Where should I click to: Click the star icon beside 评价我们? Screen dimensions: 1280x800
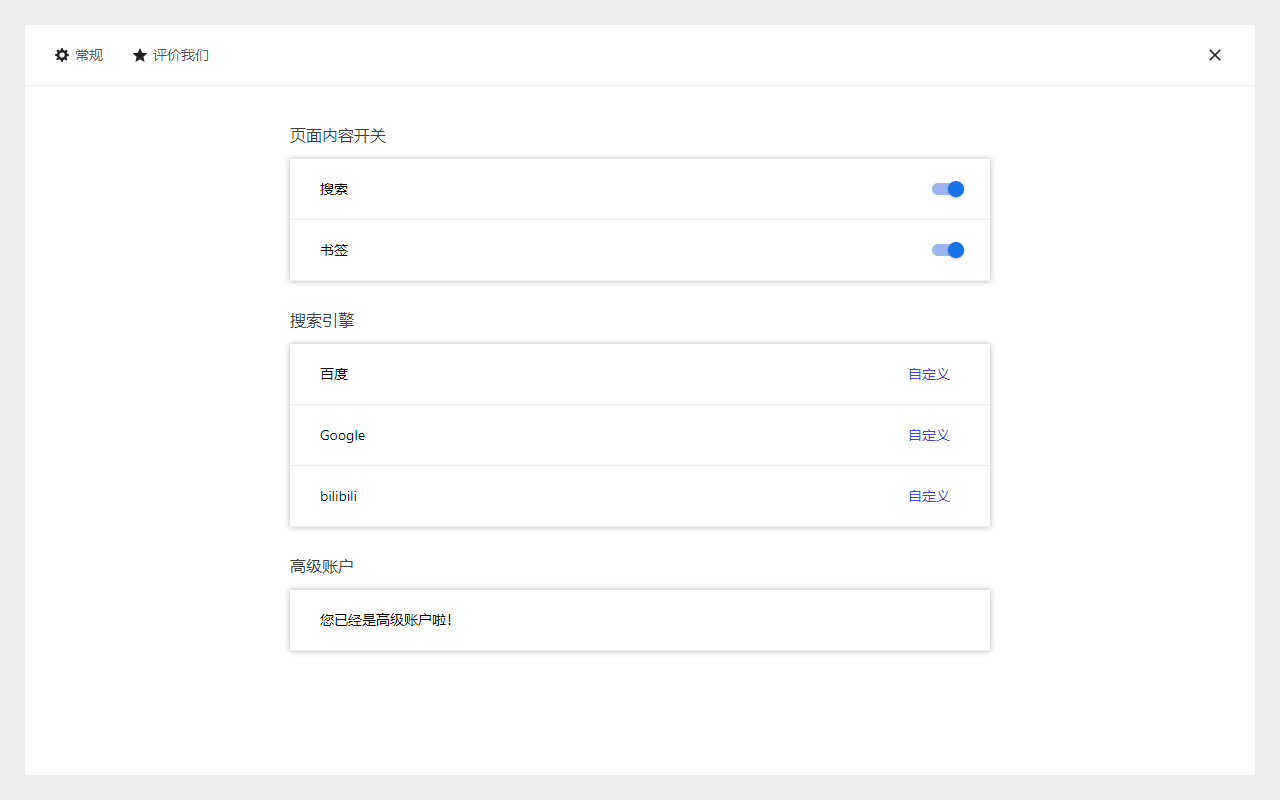(x=139, y=55)
